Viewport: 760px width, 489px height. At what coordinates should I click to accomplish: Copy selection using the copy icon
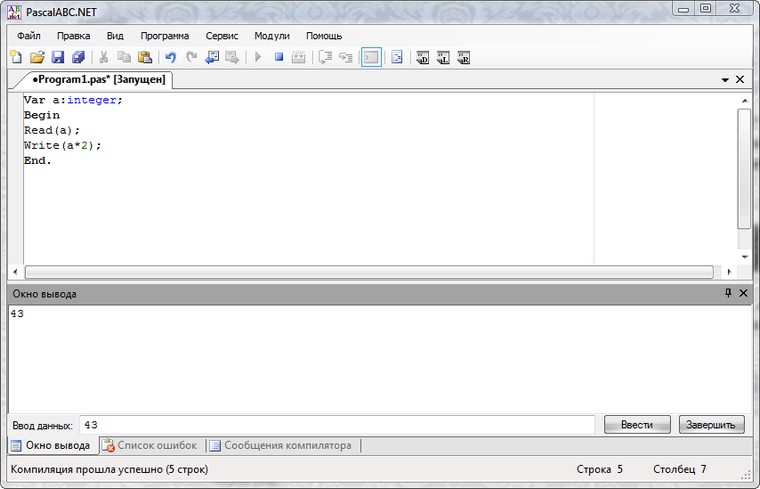[124, 57]
